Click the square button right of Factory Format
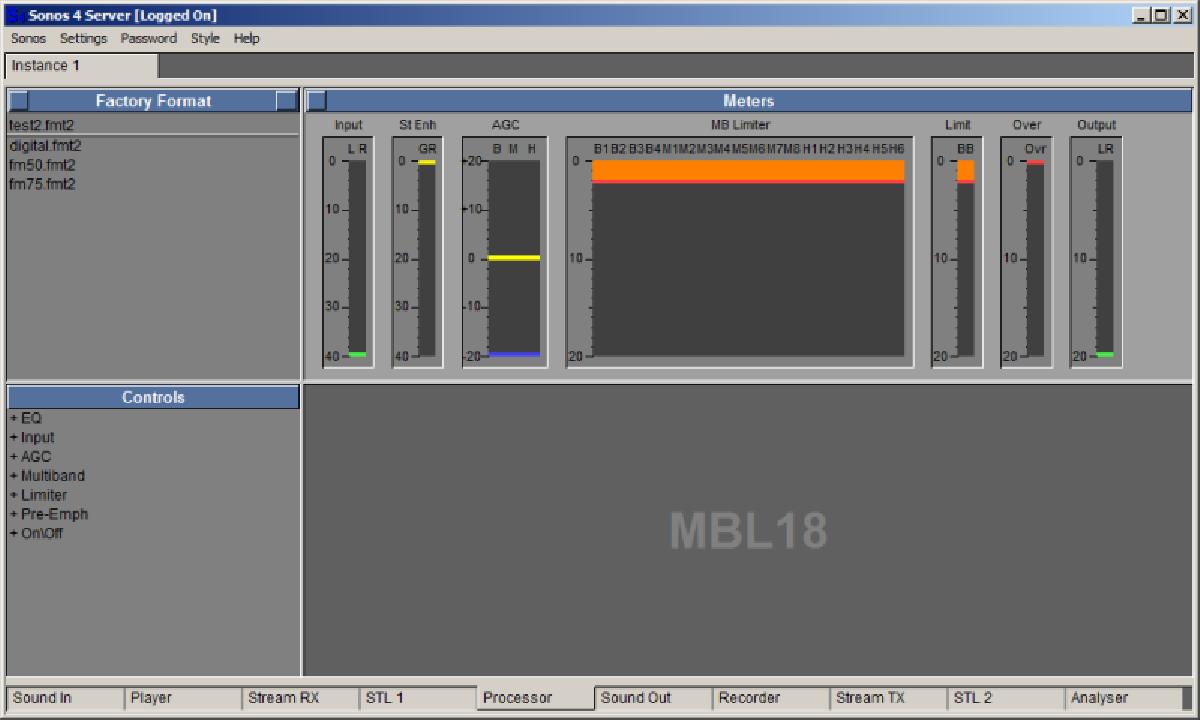1200x720 pixels. (286, 101)
